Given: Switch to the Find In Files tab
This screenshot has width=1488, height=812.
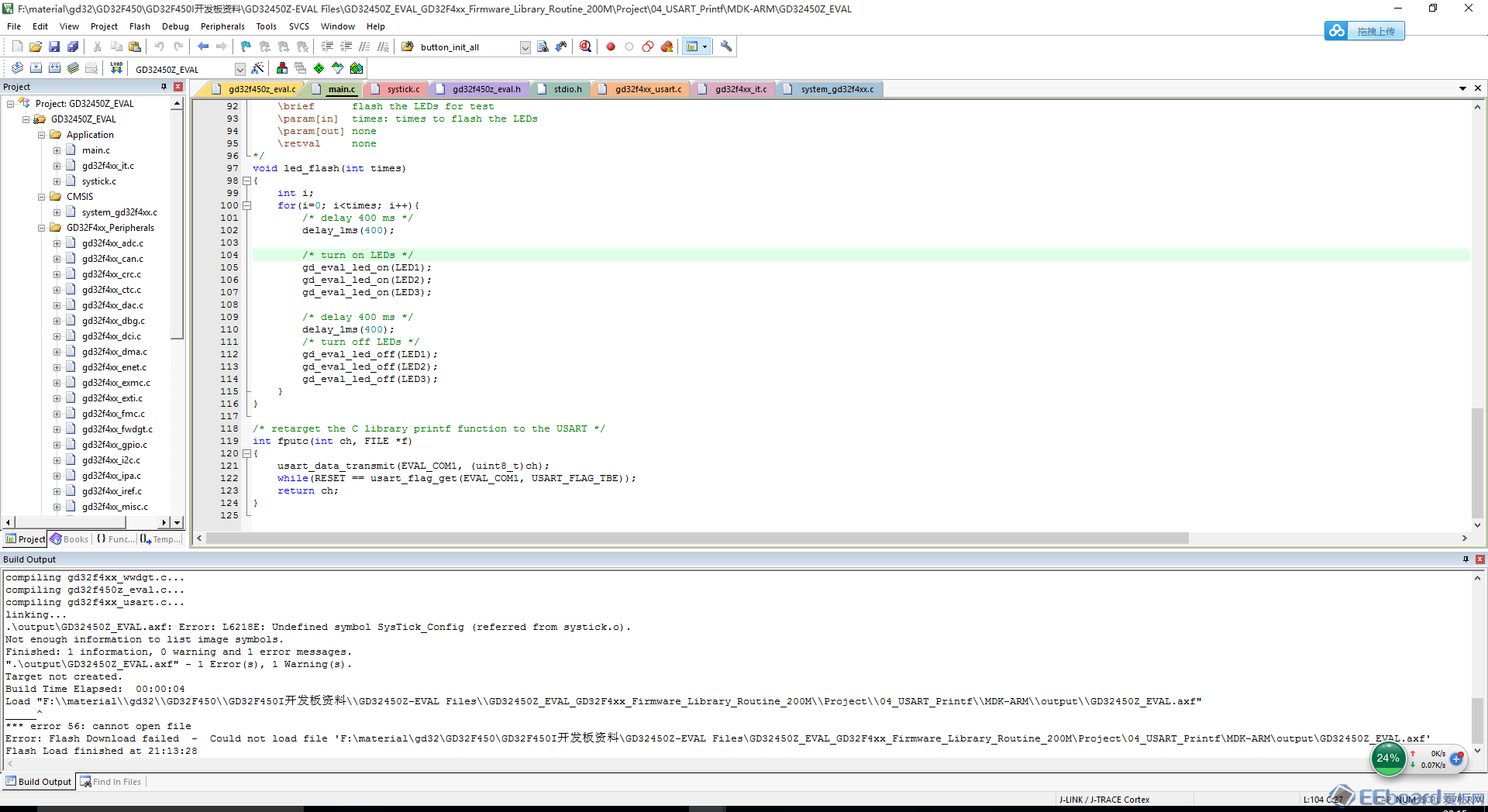Looking at the screenshot, I should (x=111, y=782).
